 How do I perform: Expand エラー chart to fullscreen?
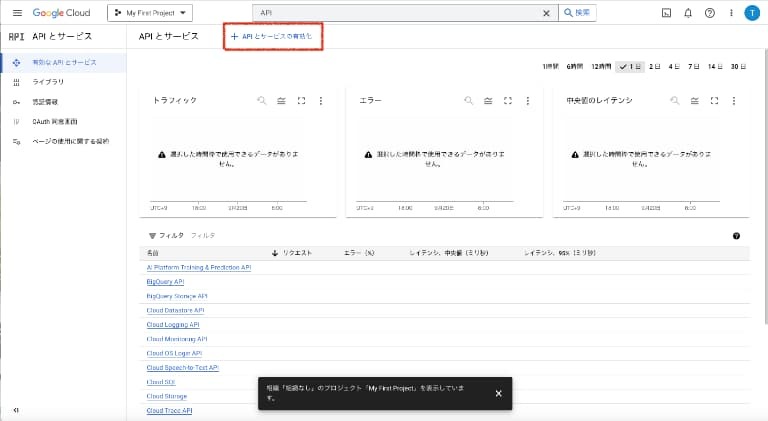pos(507,101)
